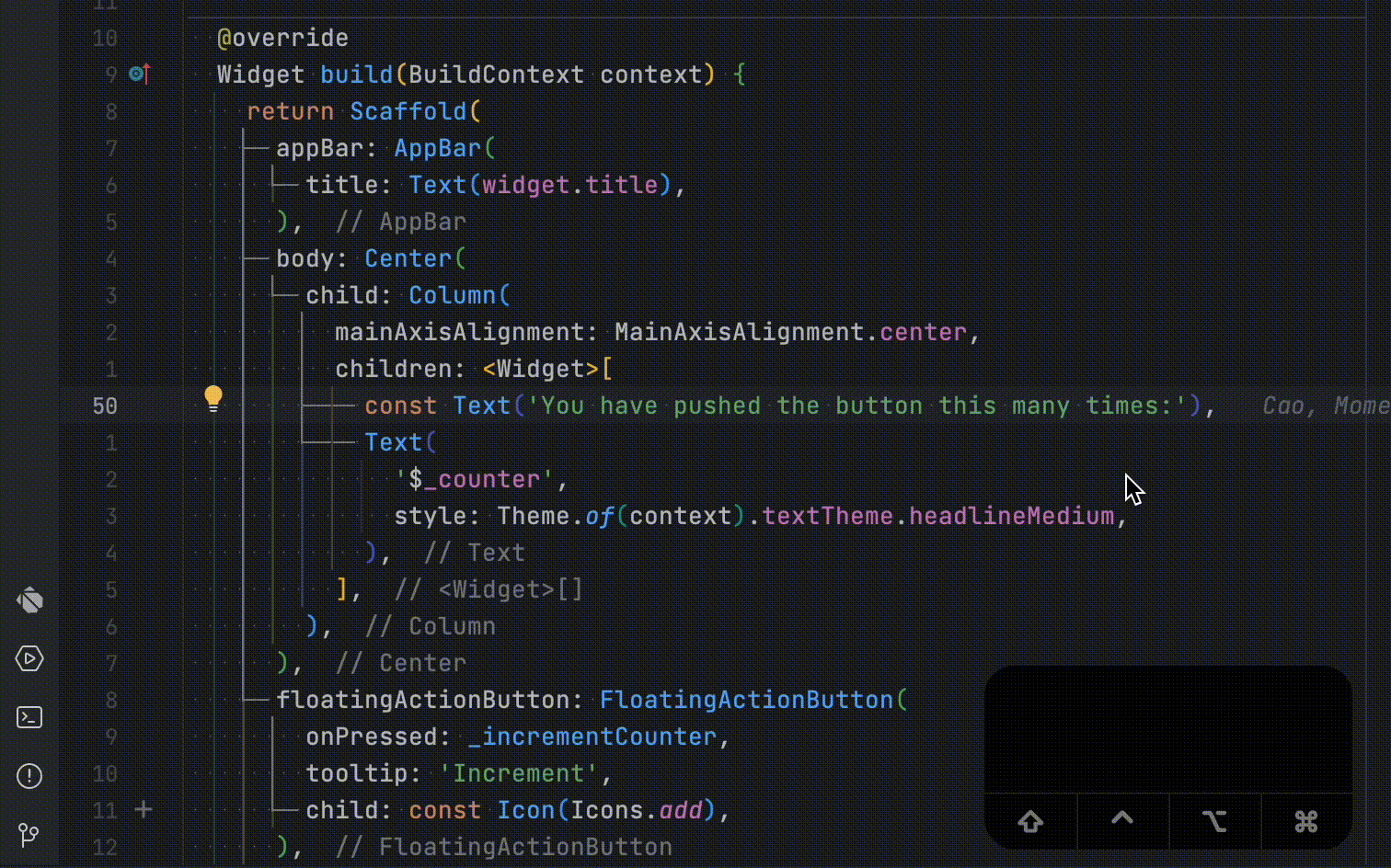
Task: Open the Git branch tool window
Action: coord(29,835)
